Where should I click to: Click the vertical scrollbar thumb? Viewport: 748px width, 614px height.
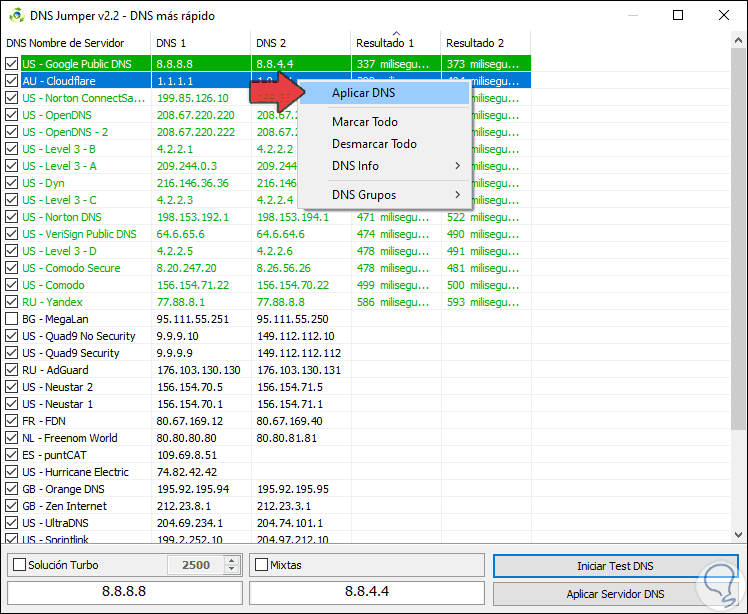[x=738, y=239]
